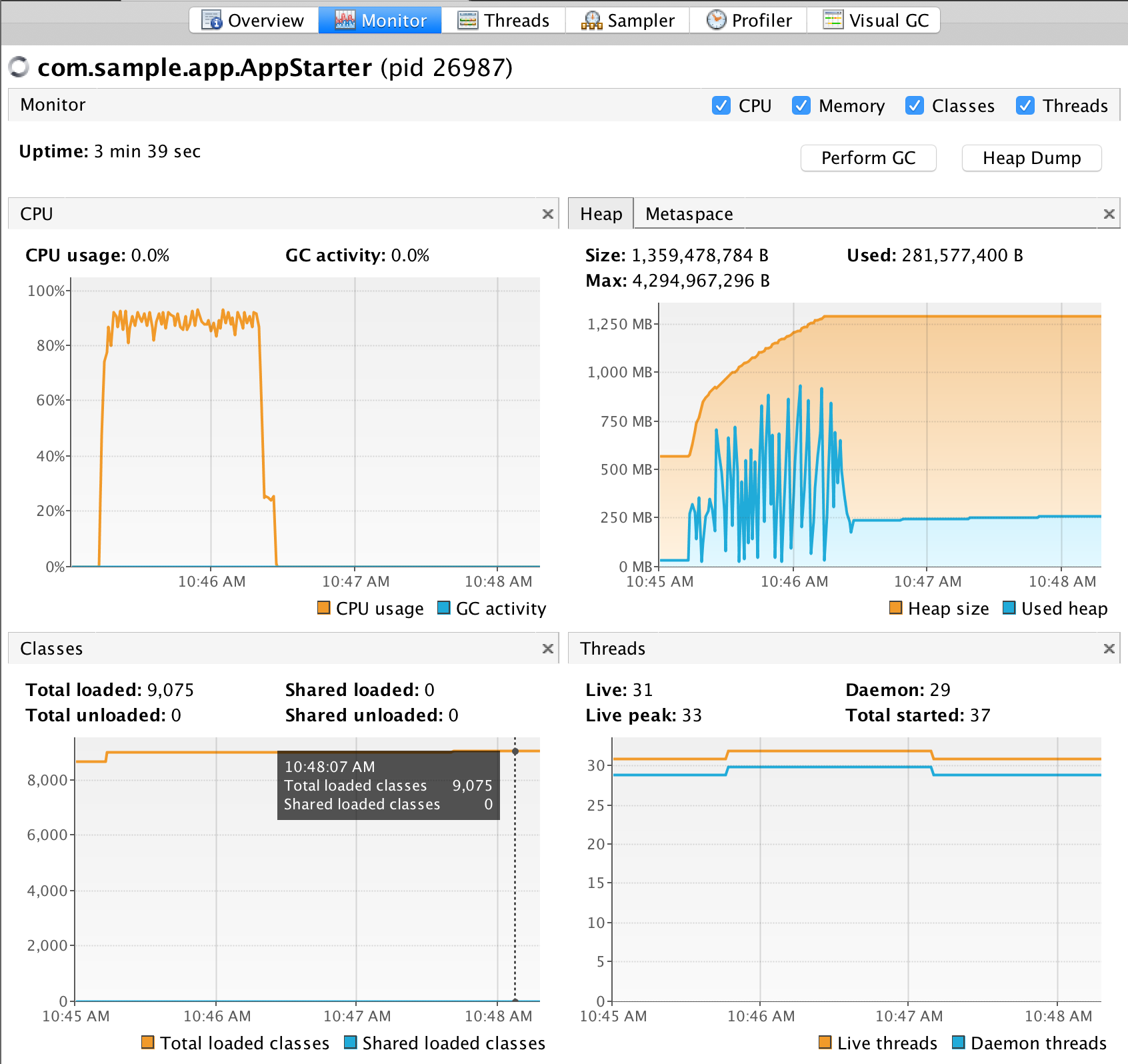
Task: Click the com.sample.app.AppStarter title
Action: tap(205, 67)
